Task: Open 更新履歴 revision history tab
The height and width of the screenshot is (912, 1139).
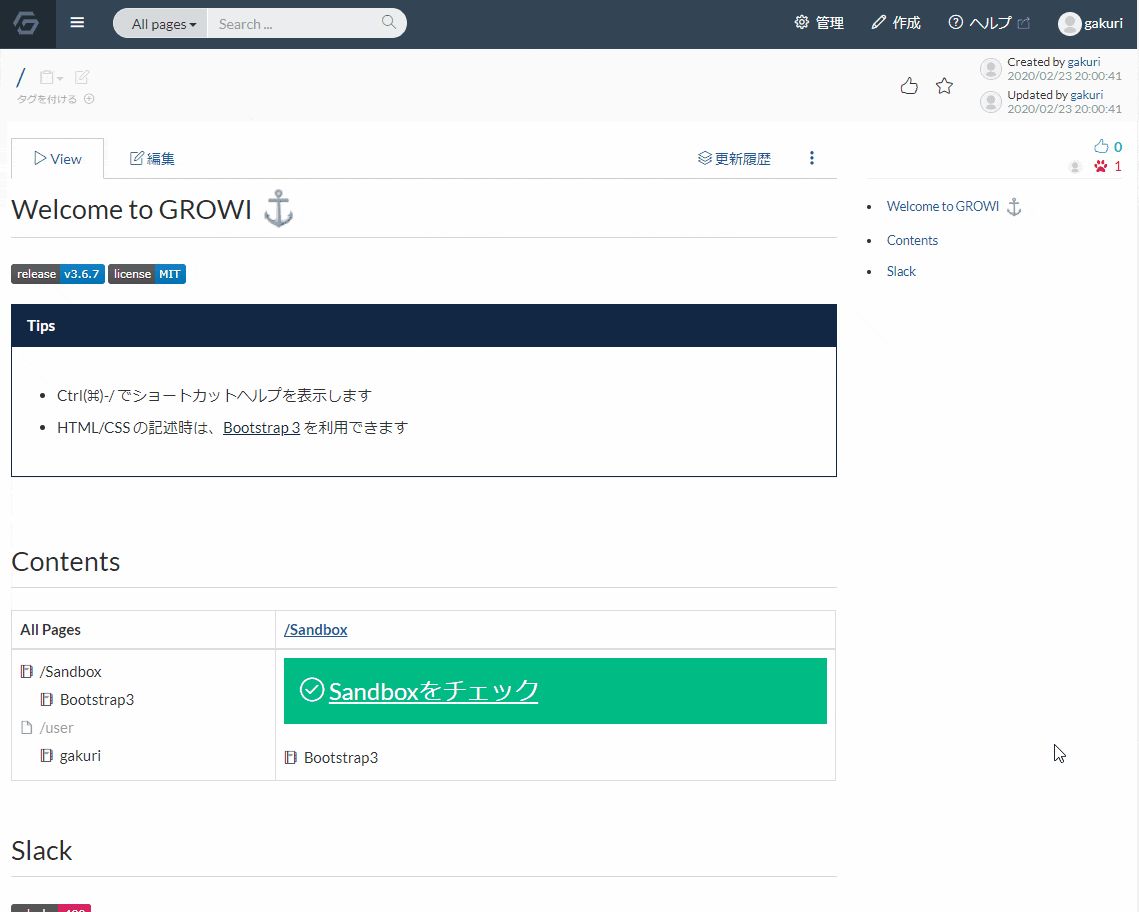Action: [x=734, y=158]
